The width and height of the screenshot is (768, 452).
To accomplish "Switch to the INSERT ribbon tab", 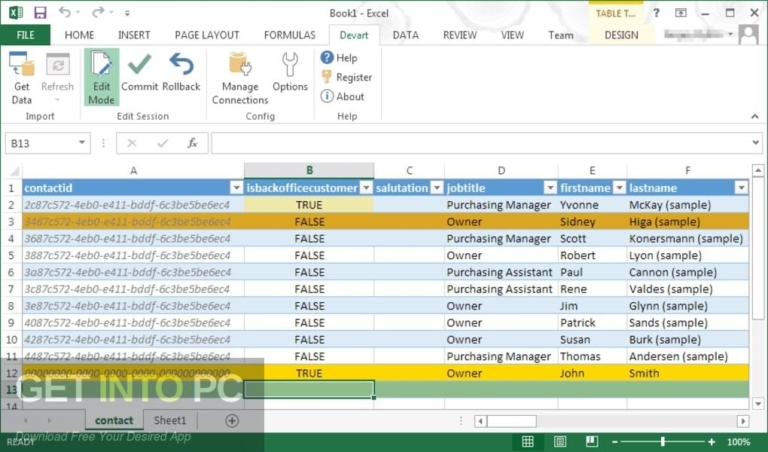I will tap(134, 35).
